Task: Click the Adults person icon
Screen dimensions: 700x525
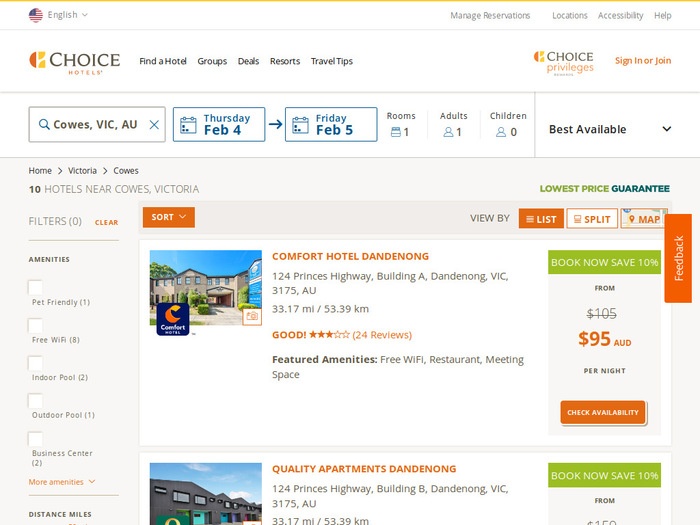Action: point(448,132)
